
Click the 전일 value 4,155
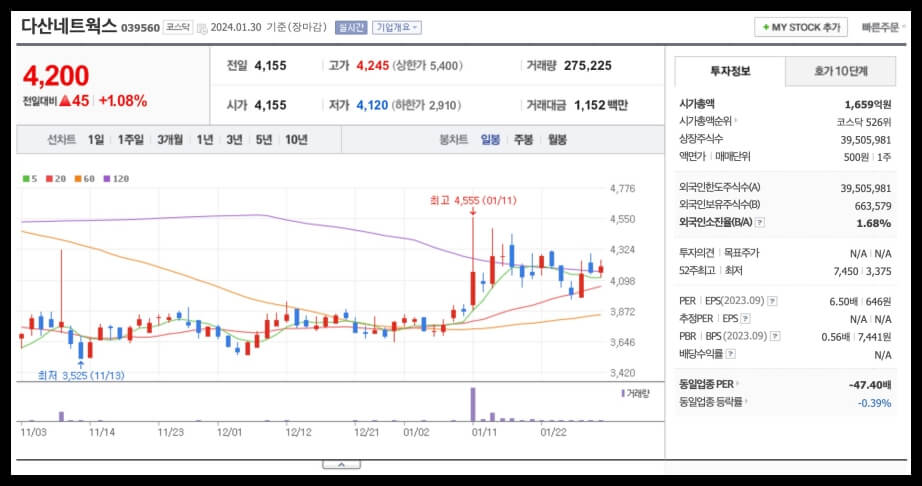[270, 66]
